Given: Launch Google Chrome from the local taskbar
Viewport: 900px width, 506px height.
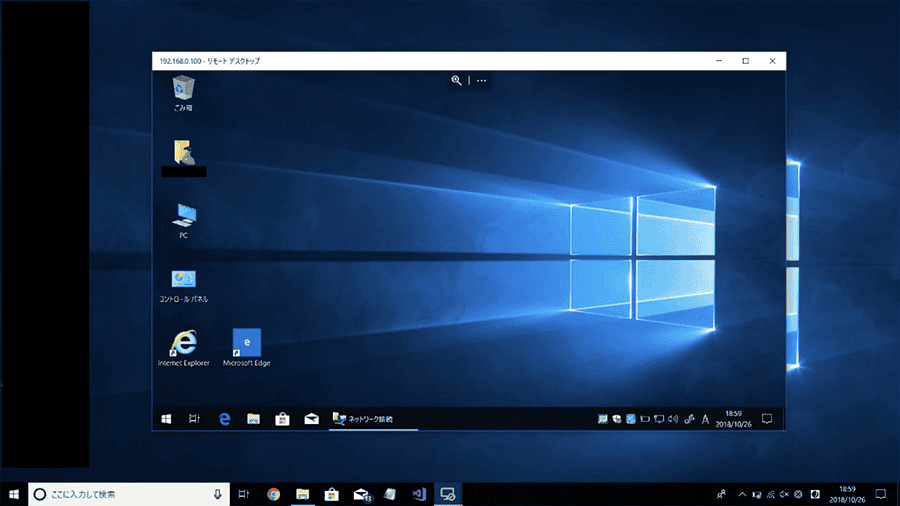Looking at the screenshot, I should (274, 494).
